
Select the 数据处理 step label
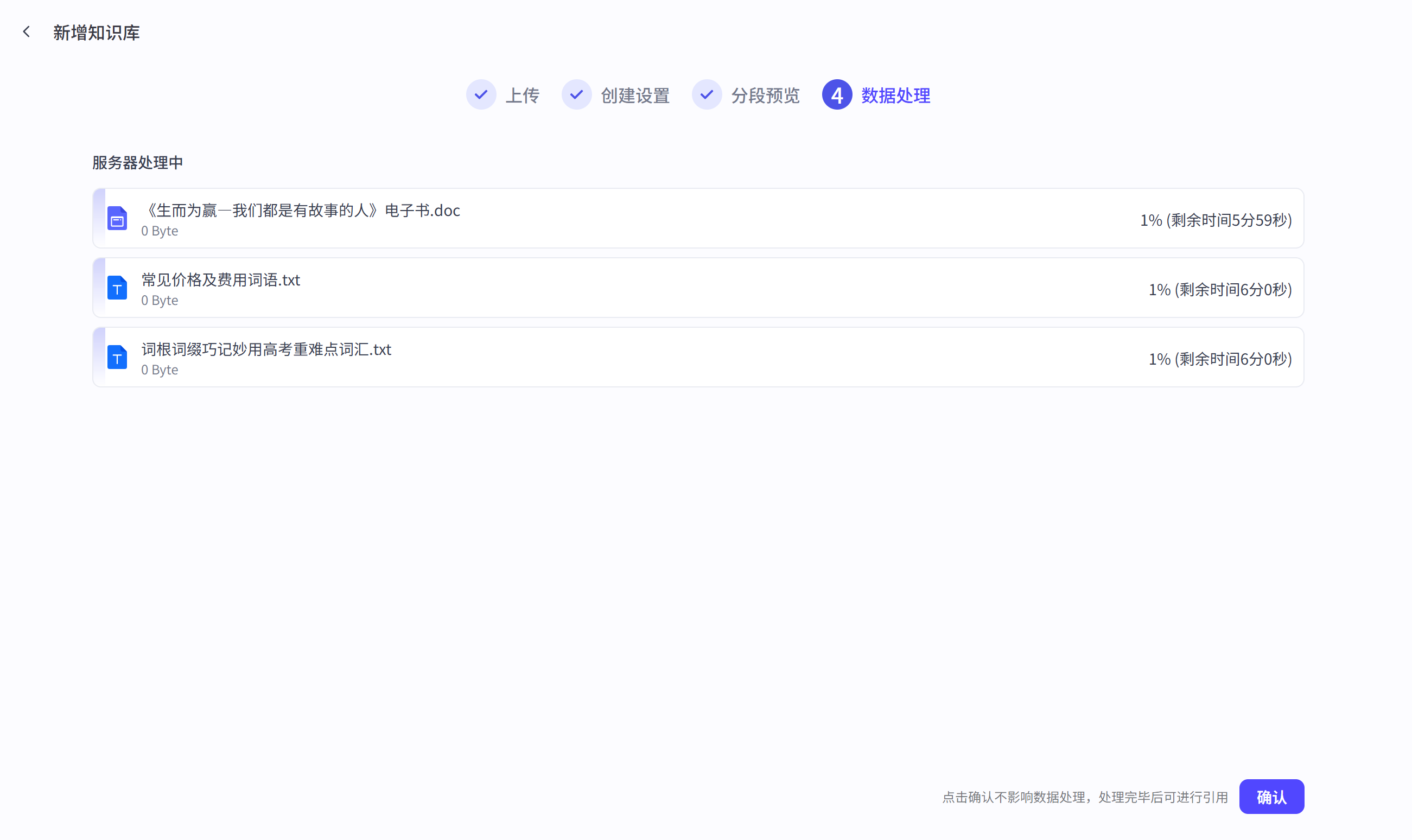895,95
